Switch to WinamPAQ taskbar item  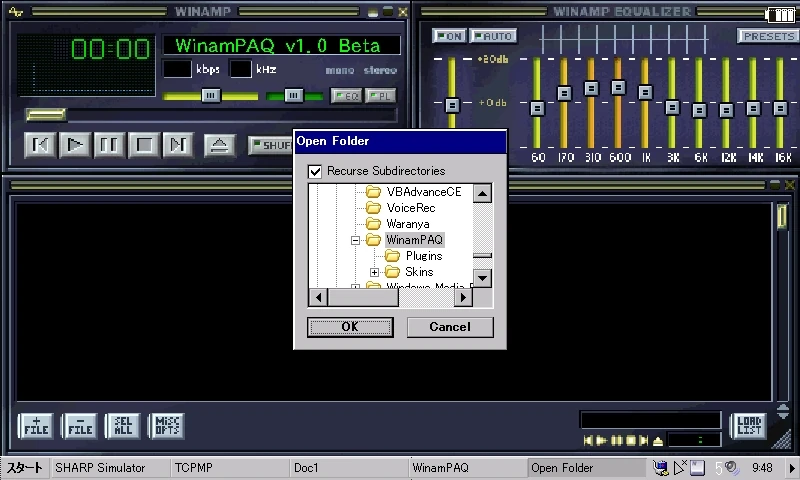468,468
